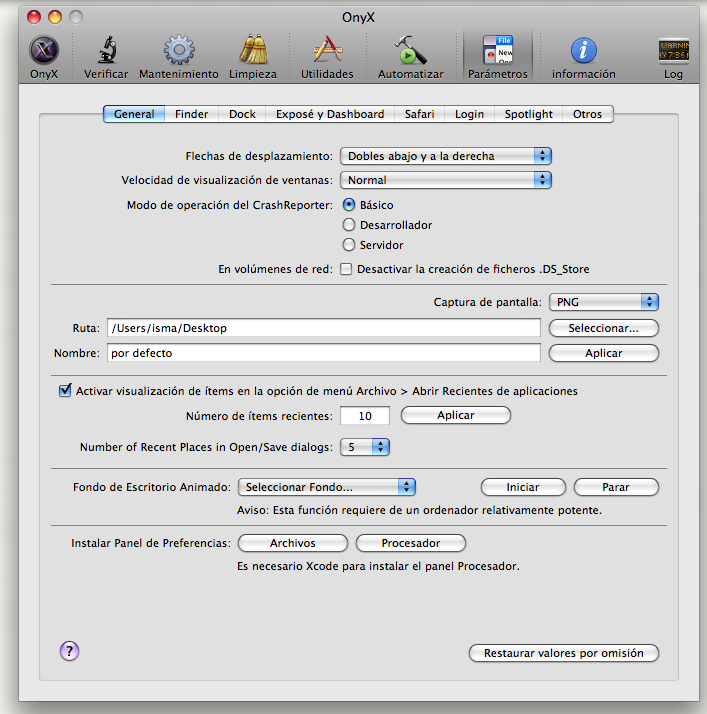This screenshot has height=714, width=707.
Task: Toggle Desactivar creación de ficheros .DS_Store
Action: click(346, 269)
